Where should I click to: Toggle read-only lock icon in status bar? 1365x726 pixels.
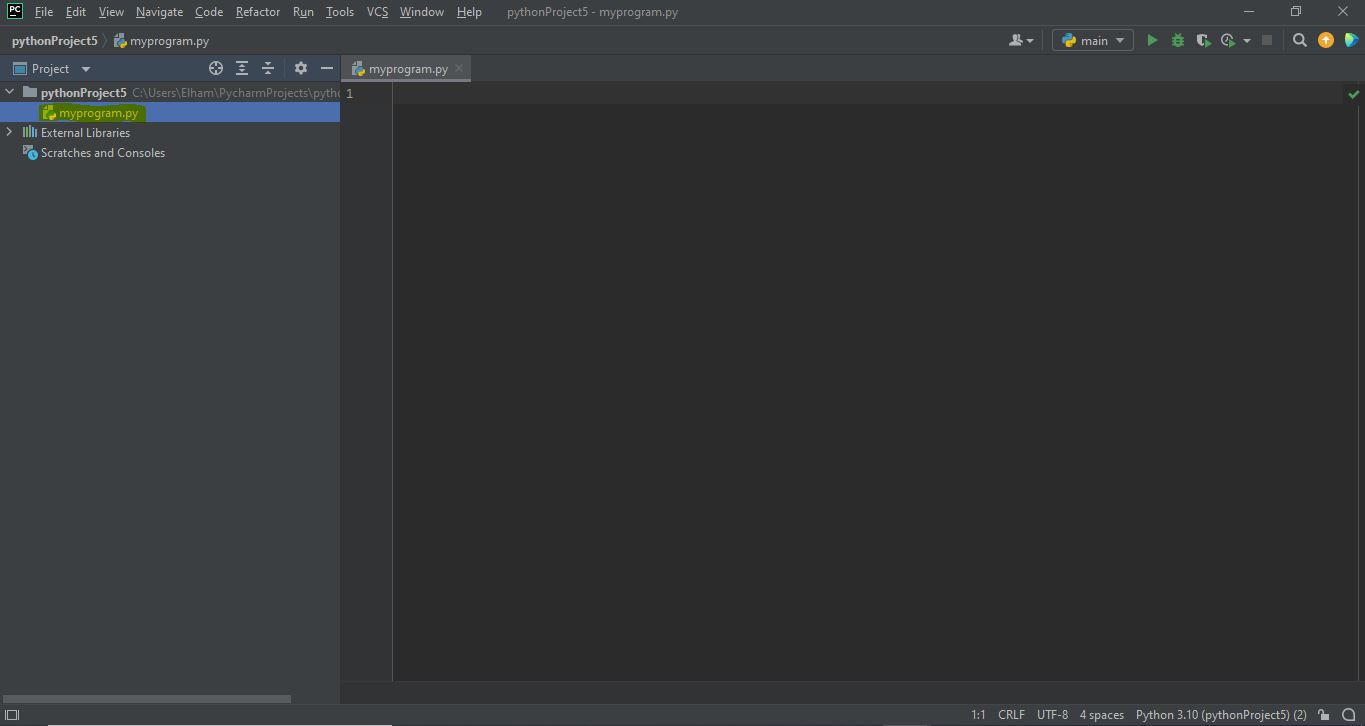coord(1324,715)
